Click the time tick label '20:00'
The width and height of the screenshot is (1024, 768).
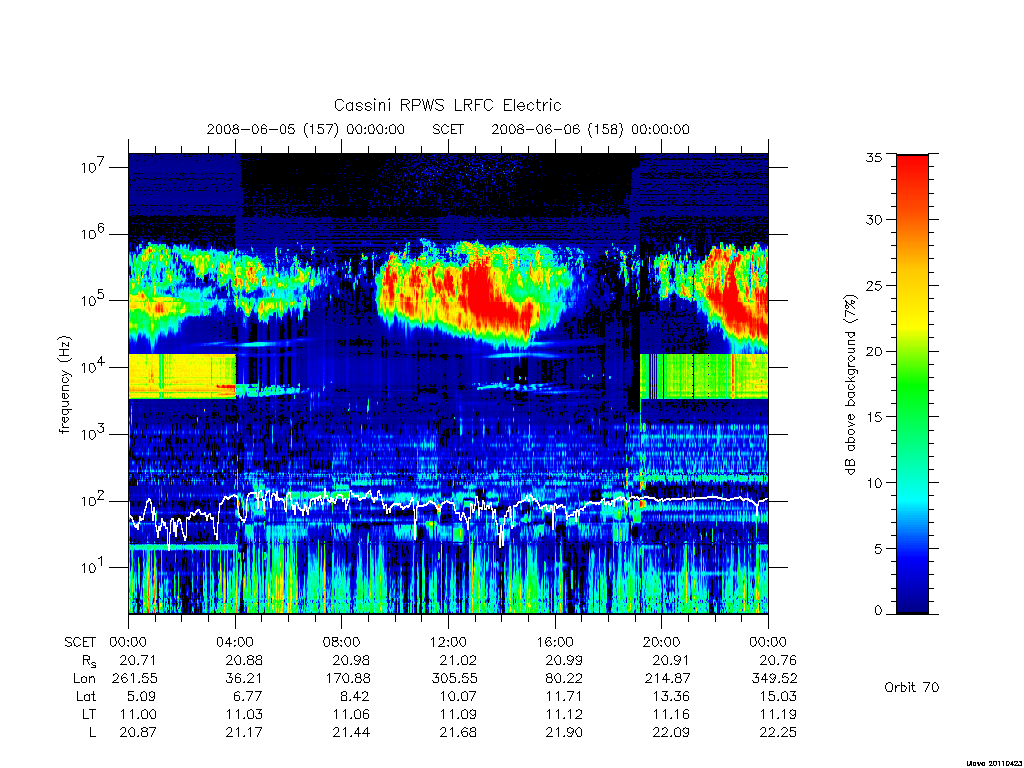(x=662, y=642)
